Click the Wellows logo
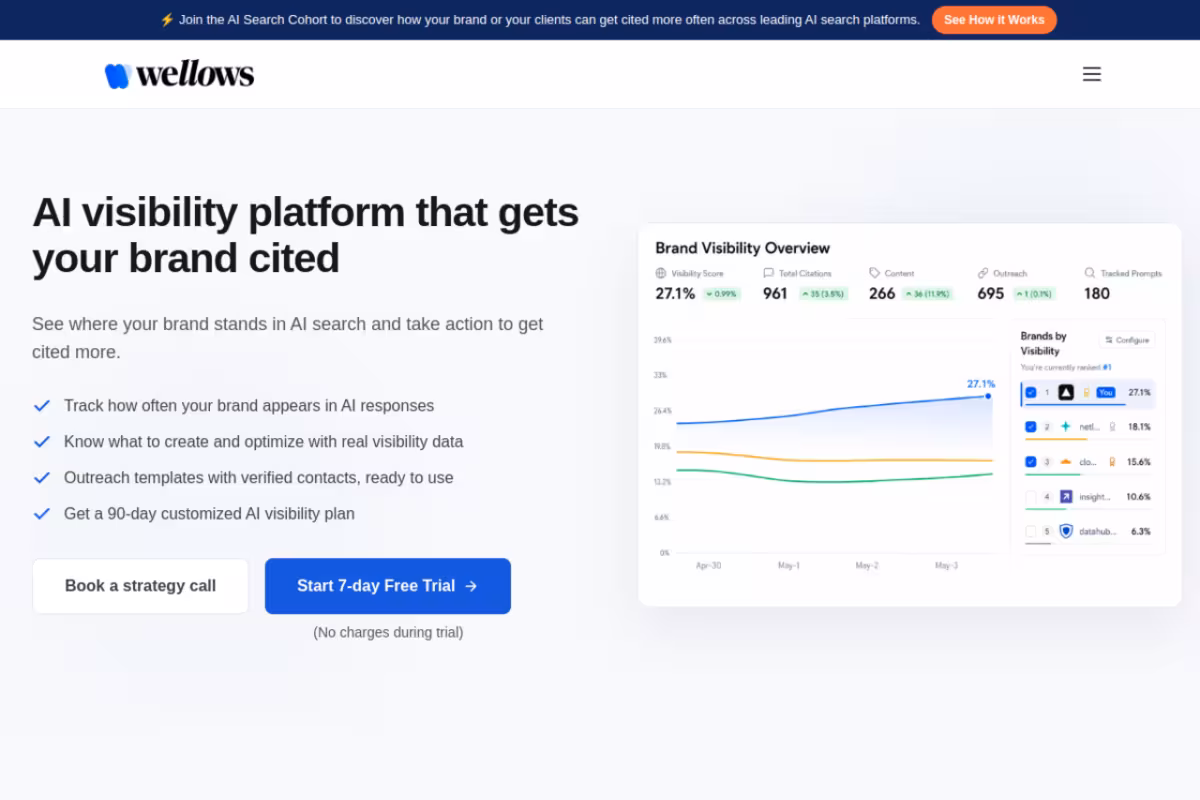This screenshot has width=1200, height=800. pyautogui.click(x=179, y=74)
